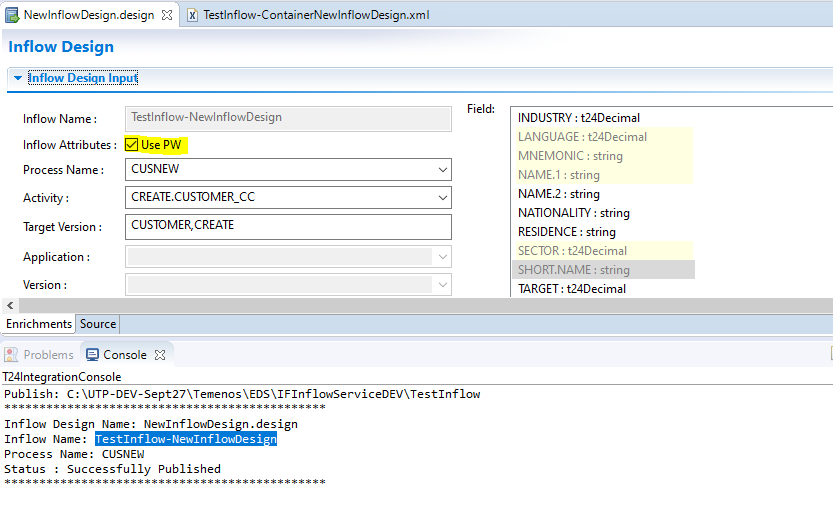Open the Process Name dropdown
The height and width of the screenshot is (515, 833).
(443, 170)
